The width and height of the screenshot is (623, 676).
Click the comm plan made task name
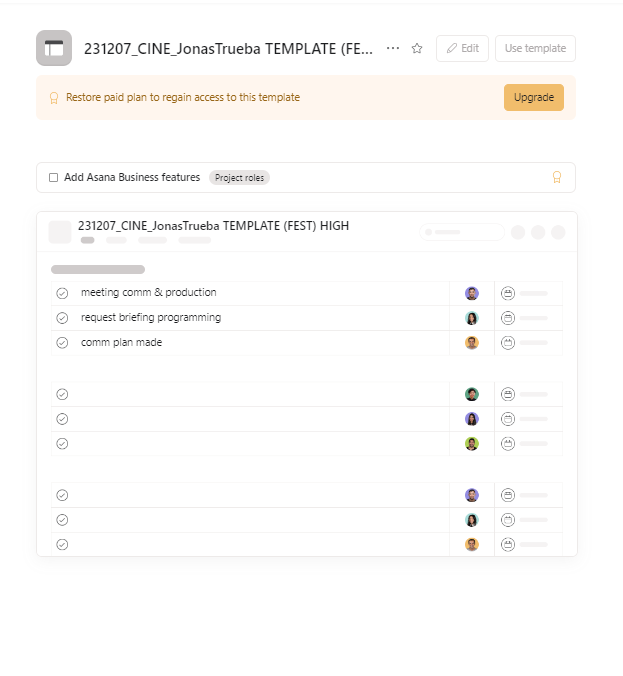pos(122,342)
